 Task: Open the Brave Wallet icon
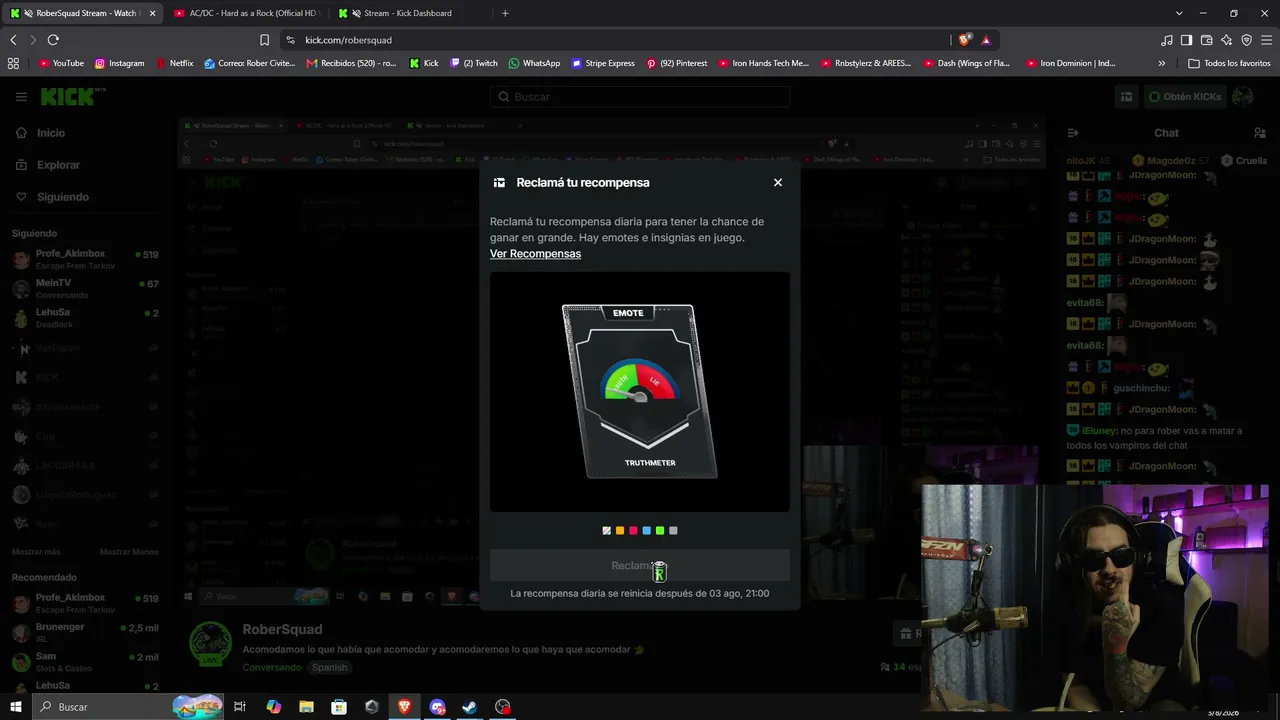[x=1207, y=40]
